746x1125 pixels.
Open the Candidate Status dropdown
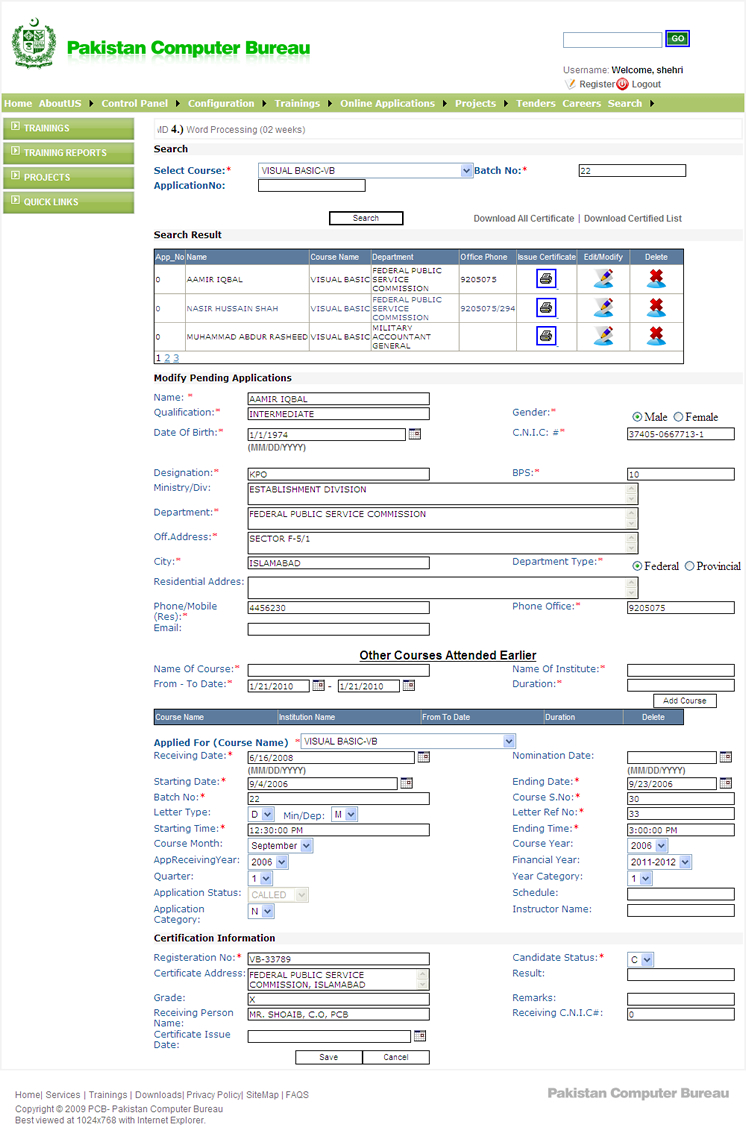pos(641,960)
